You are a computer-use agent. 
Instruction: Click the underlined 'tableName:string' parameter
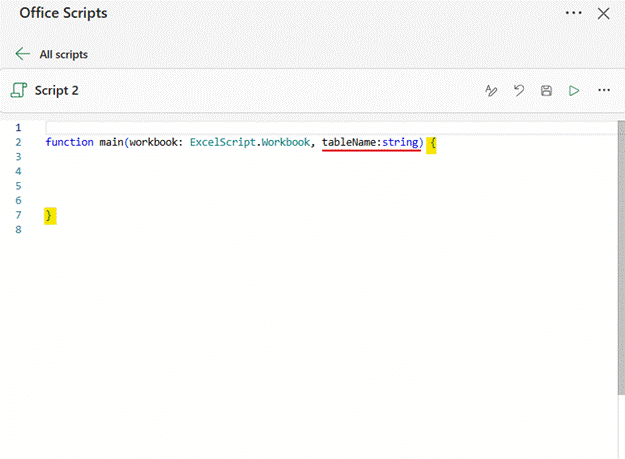(x=371, y=143)
